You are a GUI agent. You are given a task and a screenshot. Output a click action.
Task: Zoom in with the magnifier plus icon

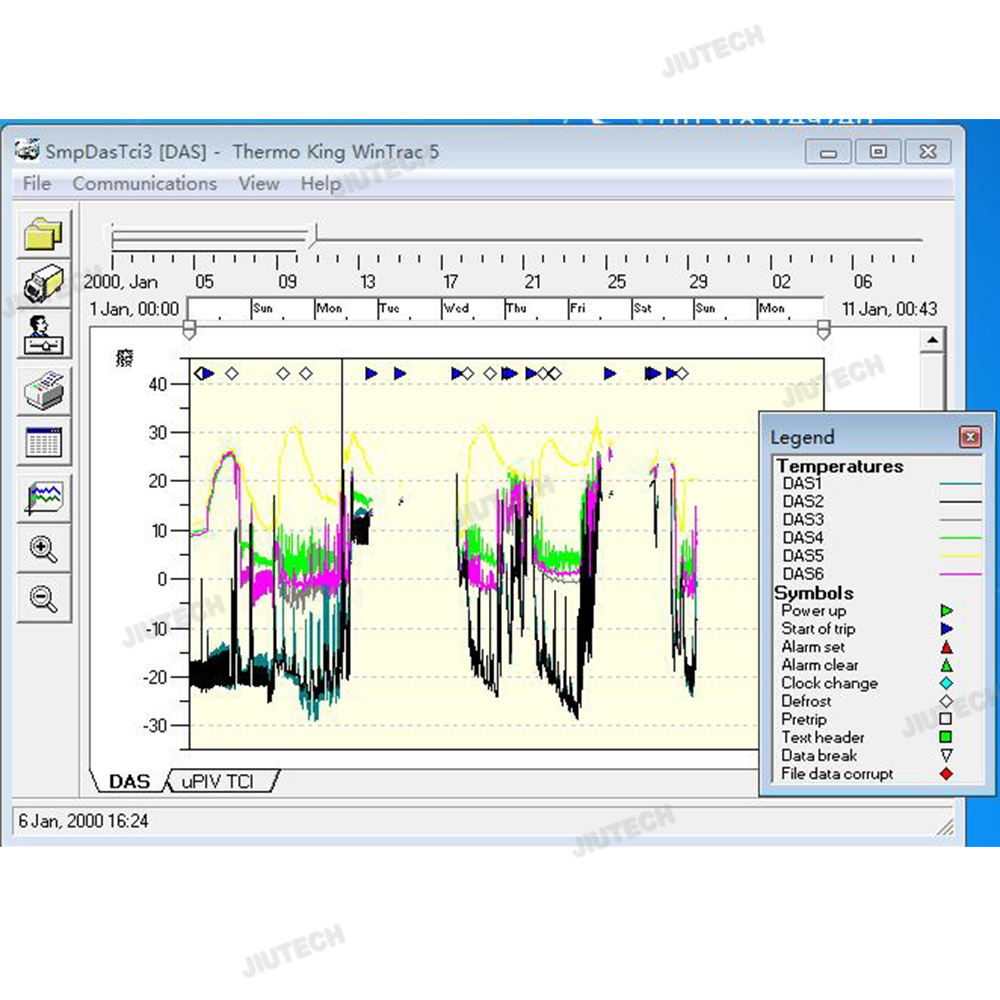[x=43, y=548]
